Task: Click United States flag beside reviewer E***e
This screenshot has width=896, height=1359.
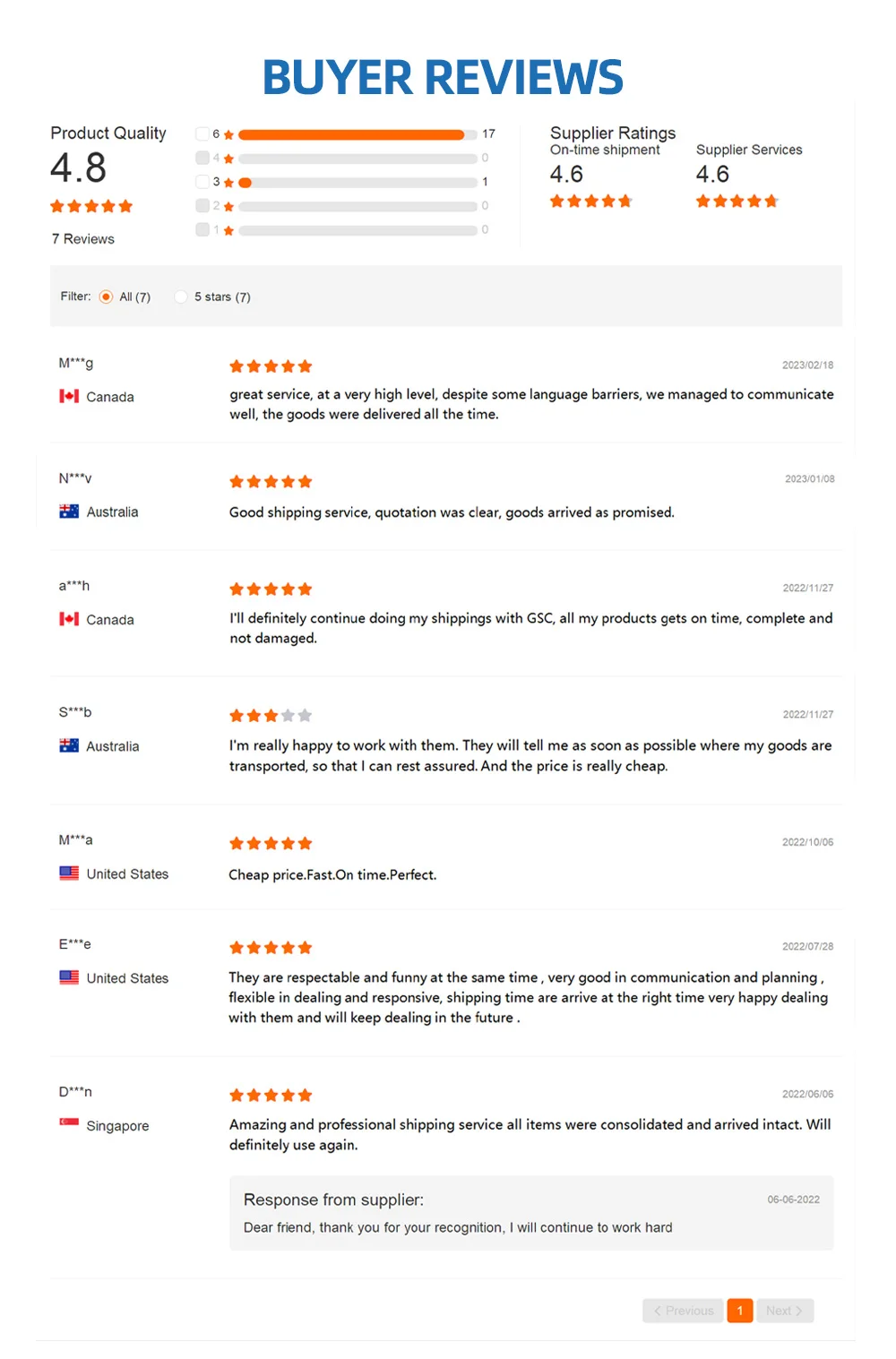Action: (x=69, y=977)
